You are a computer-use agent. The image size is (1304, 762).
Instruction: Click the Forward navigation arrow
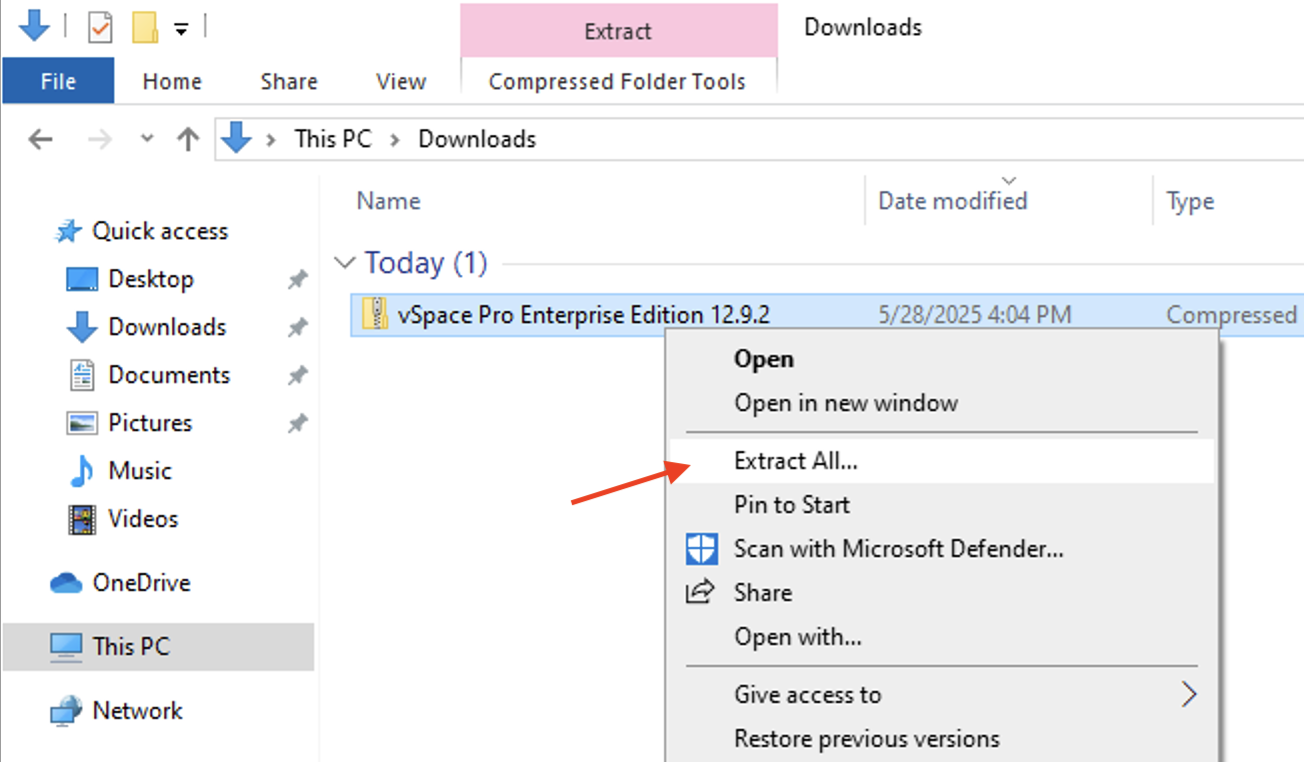click(100, 139)
